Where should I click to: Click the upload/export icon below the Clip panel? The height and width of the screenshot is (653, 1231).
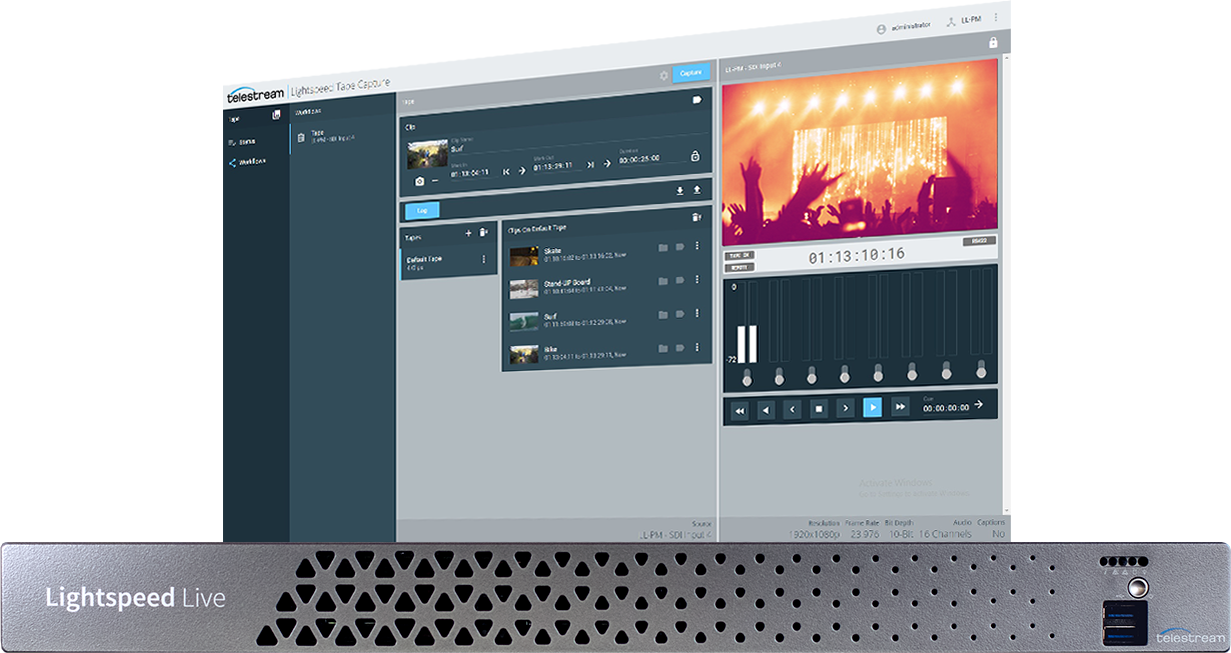(x=697, y=190)
